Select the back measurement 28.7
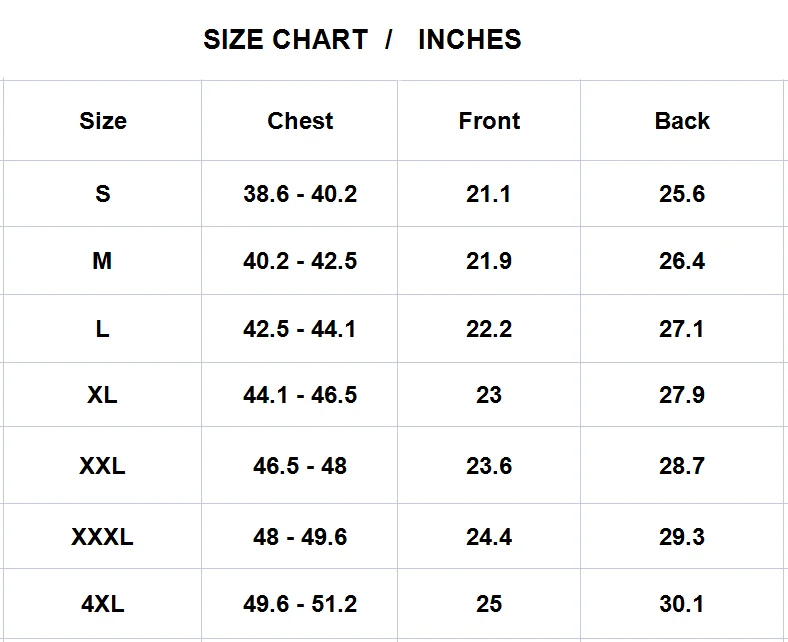The width and height of the screenshot is (788, 642). (x=682, y=466)
